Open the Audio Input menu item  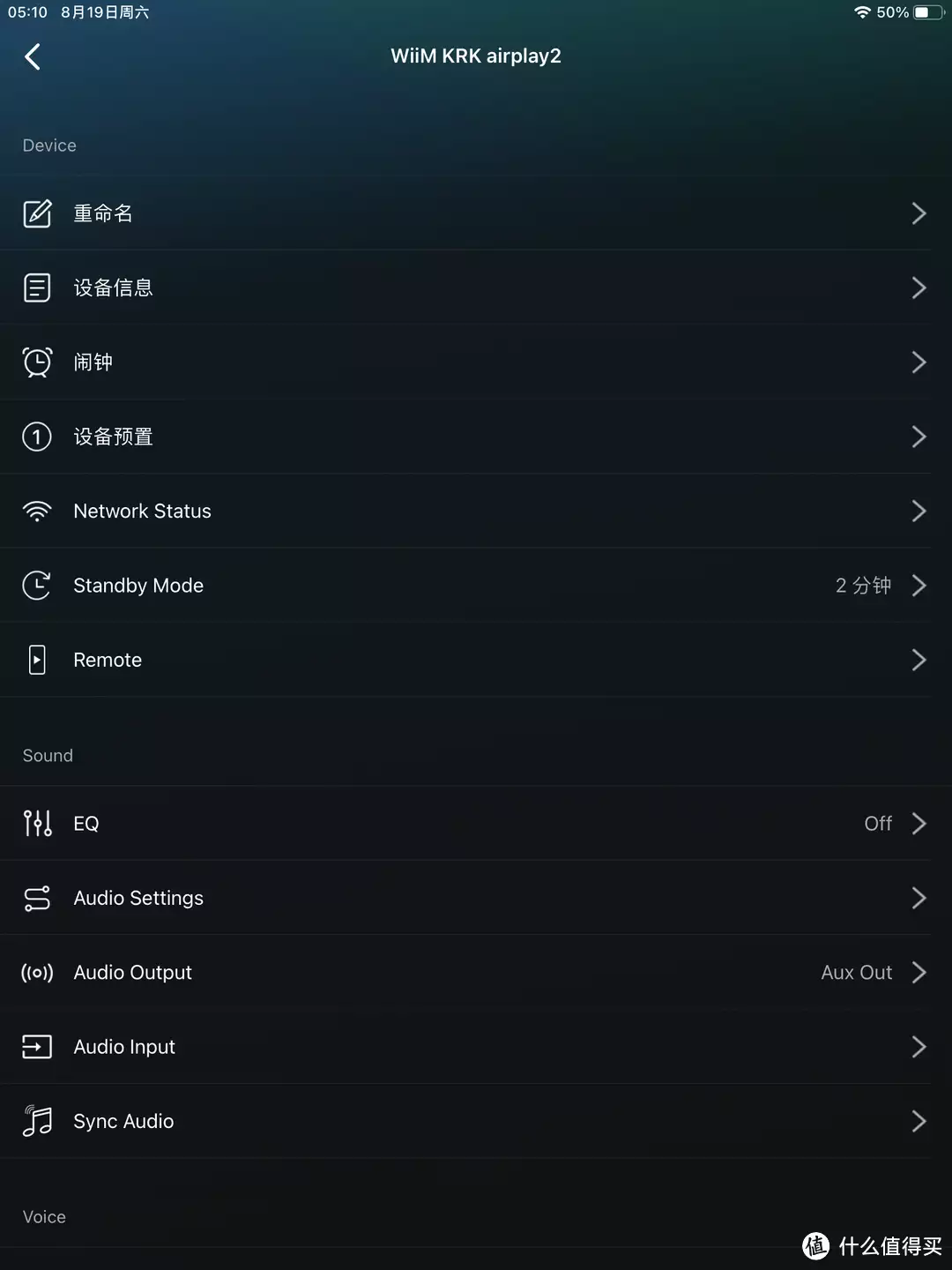pyautogui.click(x=476, y=1047)
